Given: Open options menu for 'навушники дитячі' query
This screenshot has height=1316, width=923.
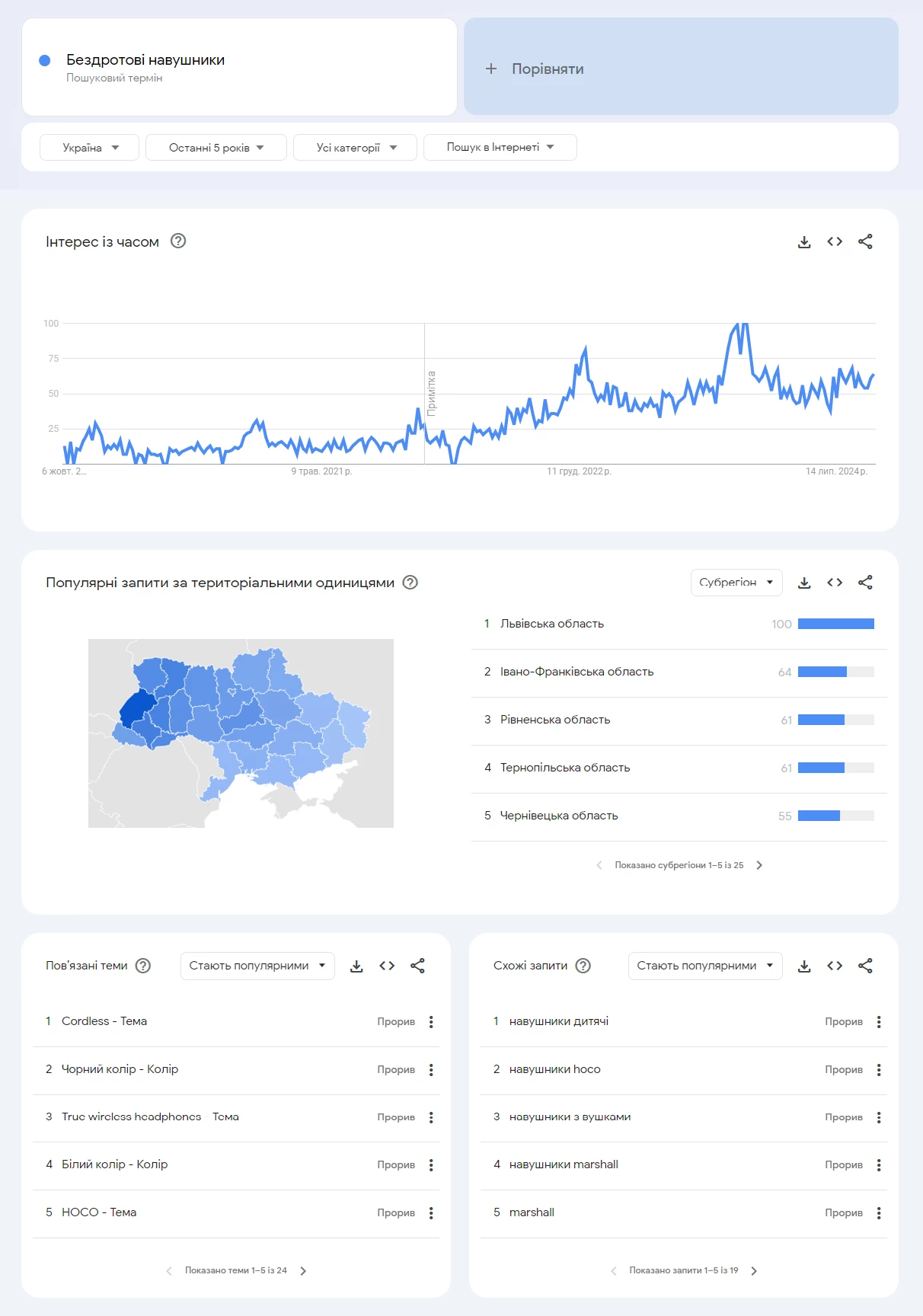Looking at the screenshot, I should pyautogui.click(x=880, y=1021).
